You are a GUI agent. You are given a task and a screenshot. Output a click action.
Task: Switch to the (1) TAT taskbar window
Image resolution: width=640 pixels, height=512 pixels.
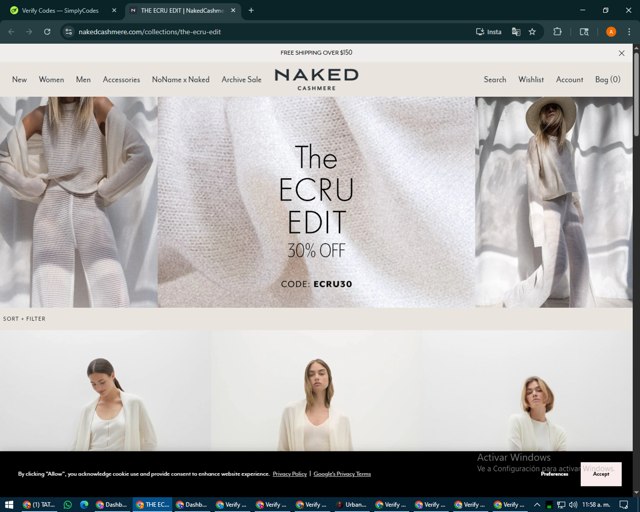tap(39, 505)
